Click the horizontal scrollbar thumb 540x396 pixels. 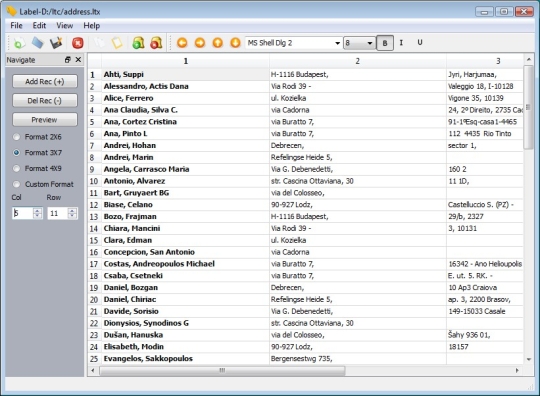pos(222,370)
